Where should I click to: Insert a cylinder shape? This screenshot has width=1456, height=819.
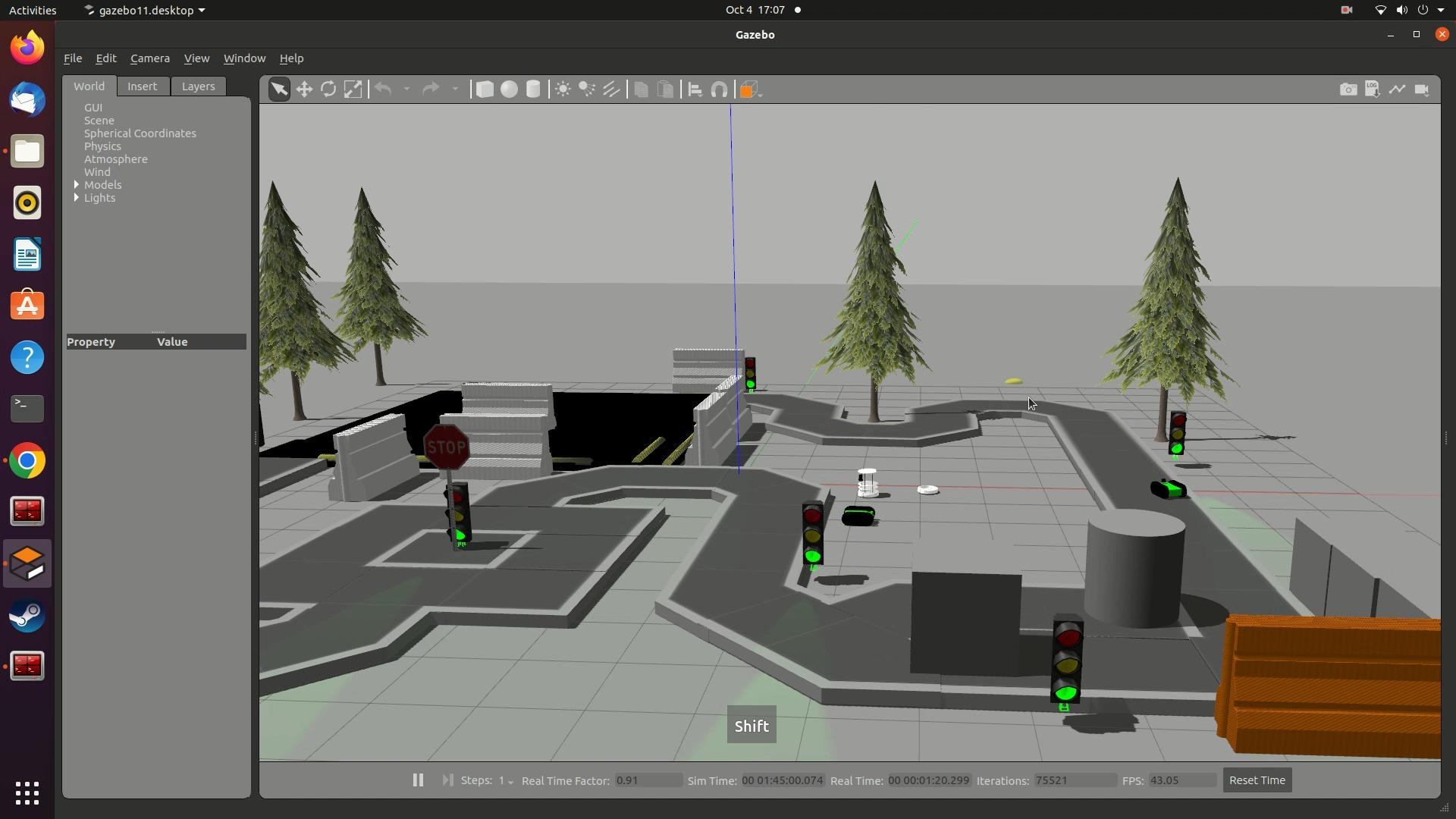point(533,89)
